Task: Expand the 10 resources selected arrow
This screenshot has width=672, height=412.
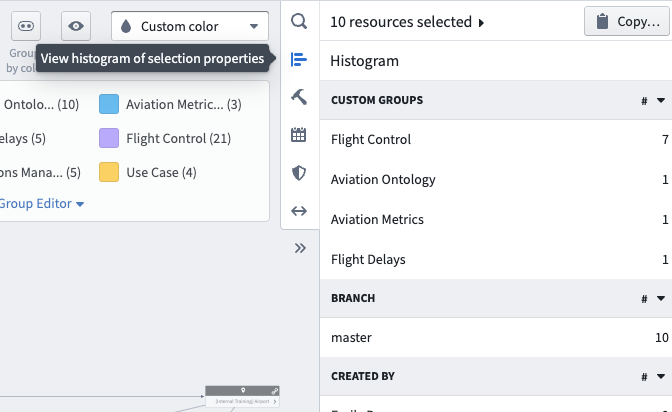Action: click(x=481, y=23)
